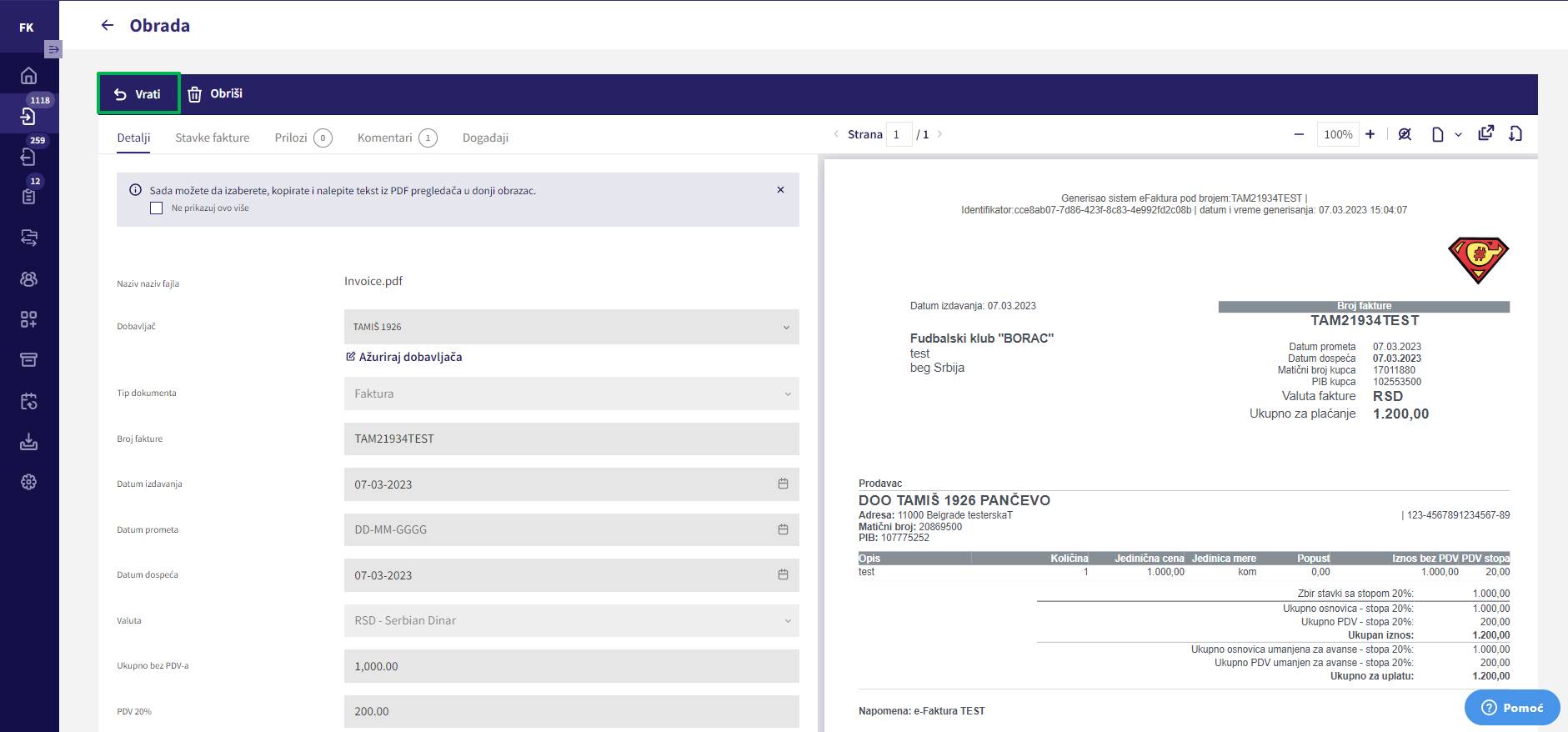
Task: Open the outgoing icon with 259 badge
Action: (x=28, y=157)
